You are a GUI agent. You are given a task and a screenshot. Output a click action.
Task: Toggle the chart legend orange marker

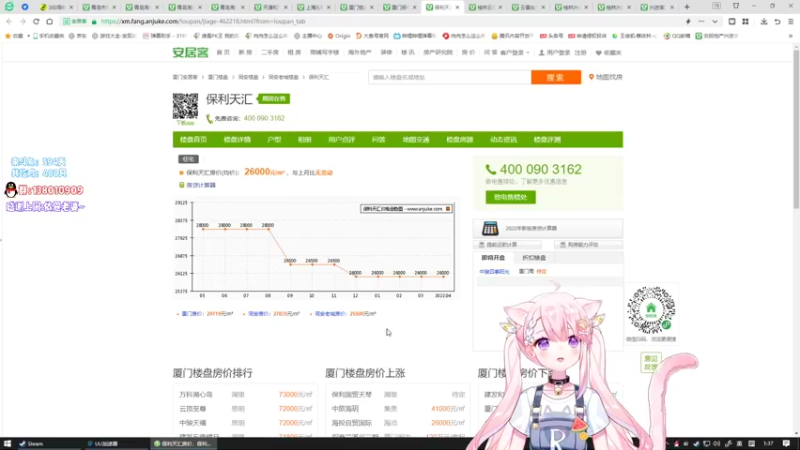448,209
